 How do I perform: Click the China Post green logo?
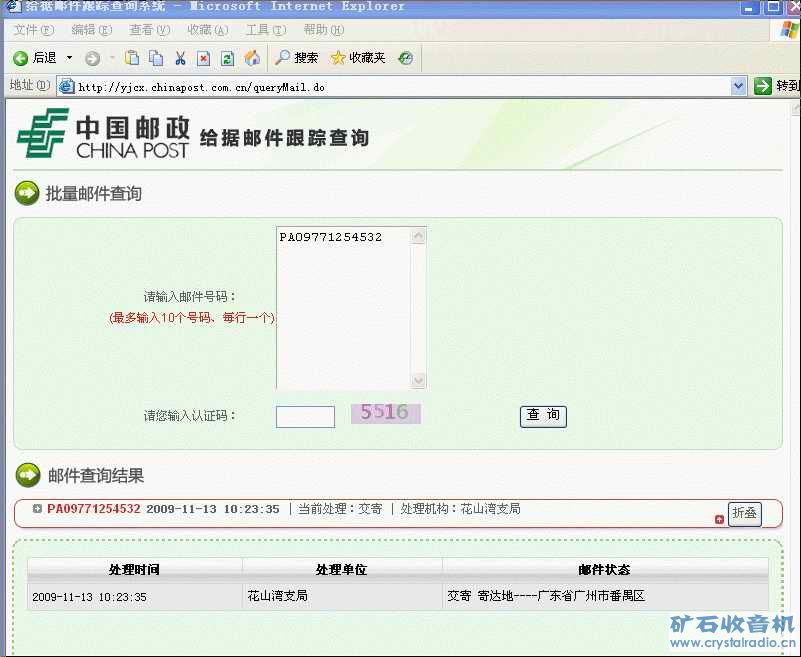[43, 132]
